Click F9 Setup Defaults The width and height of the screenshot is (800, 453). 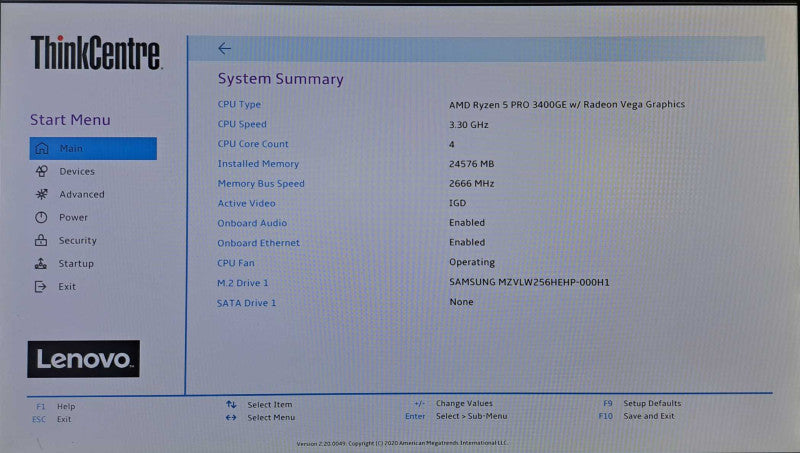(x=642, y=403)
